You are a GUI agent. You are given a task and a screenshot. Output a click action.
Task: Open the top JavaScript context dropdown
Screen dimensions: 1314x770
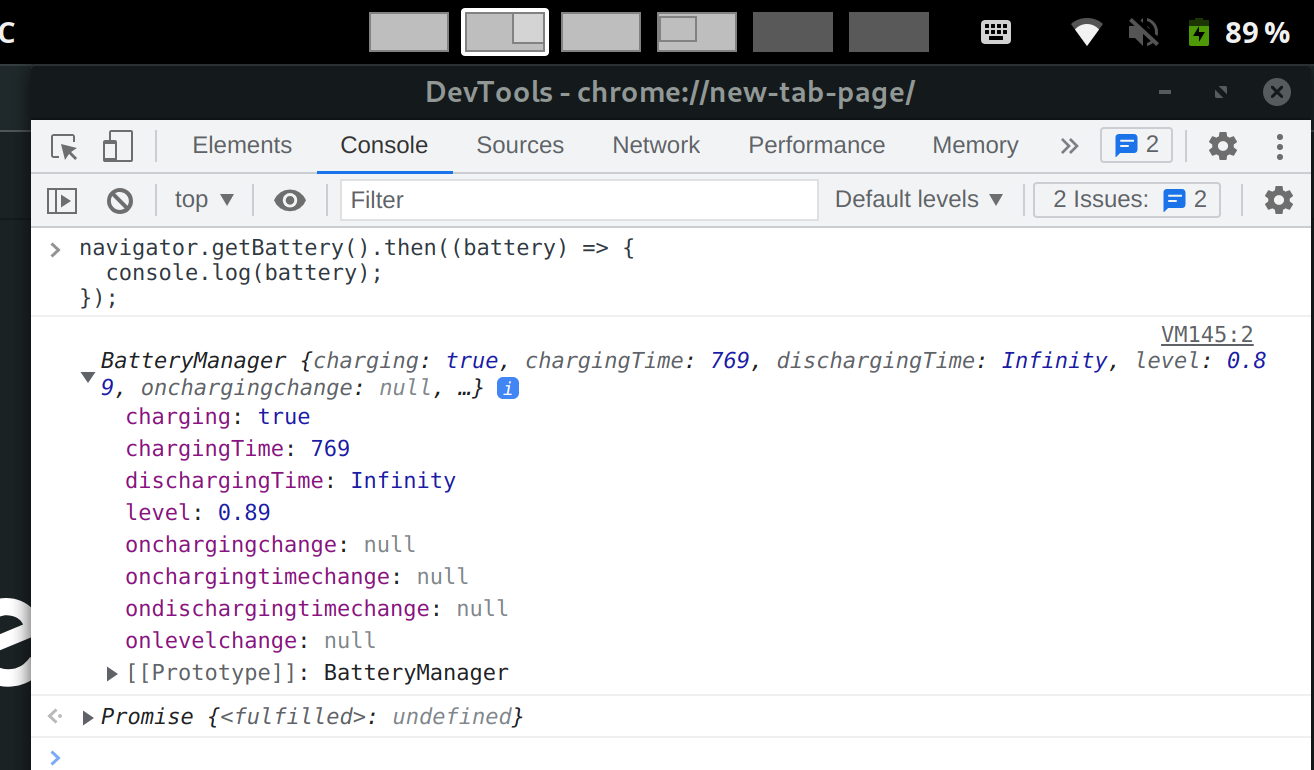click(204, 200)
